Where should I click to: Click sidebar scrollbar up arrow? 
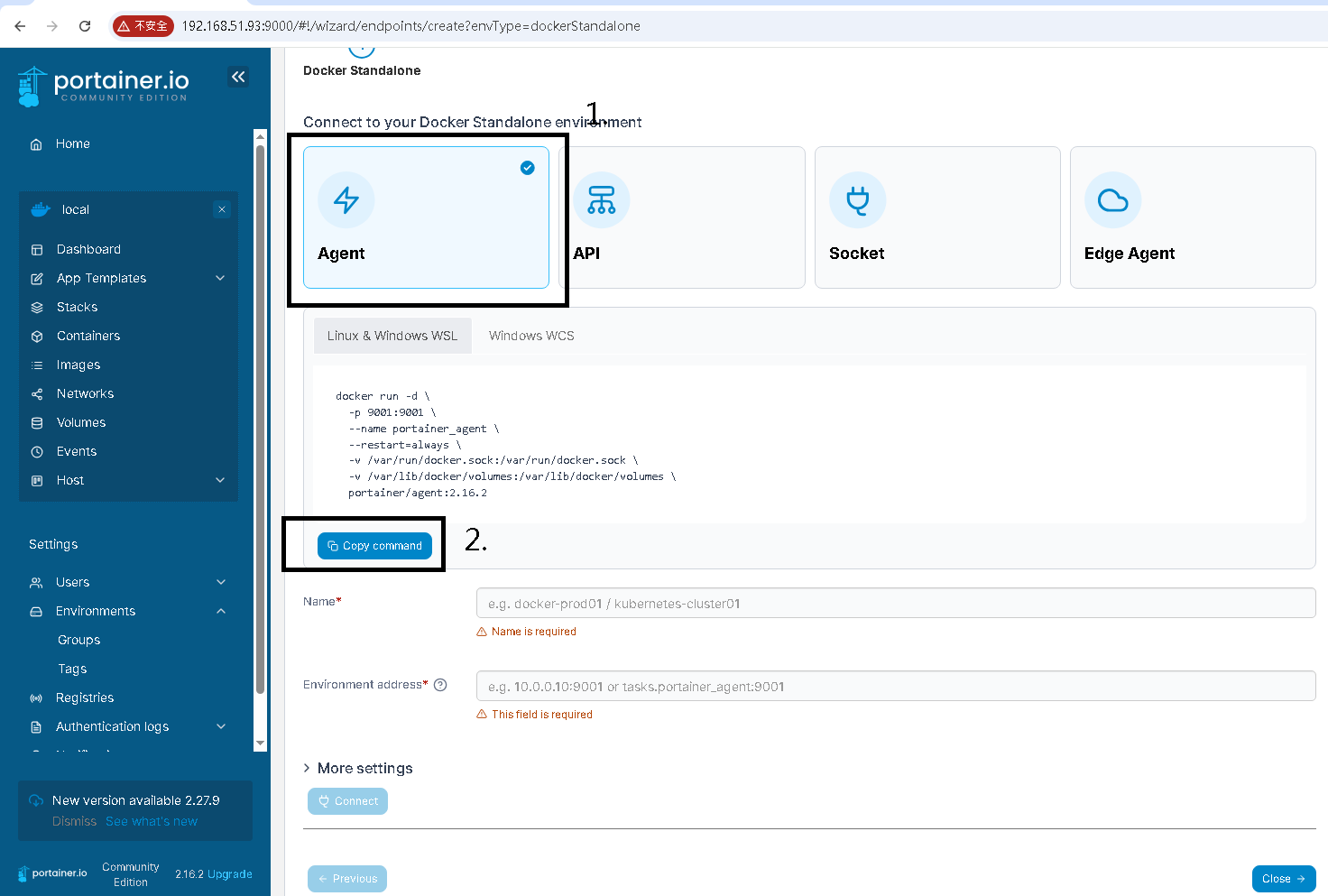[x=261, y=136]
